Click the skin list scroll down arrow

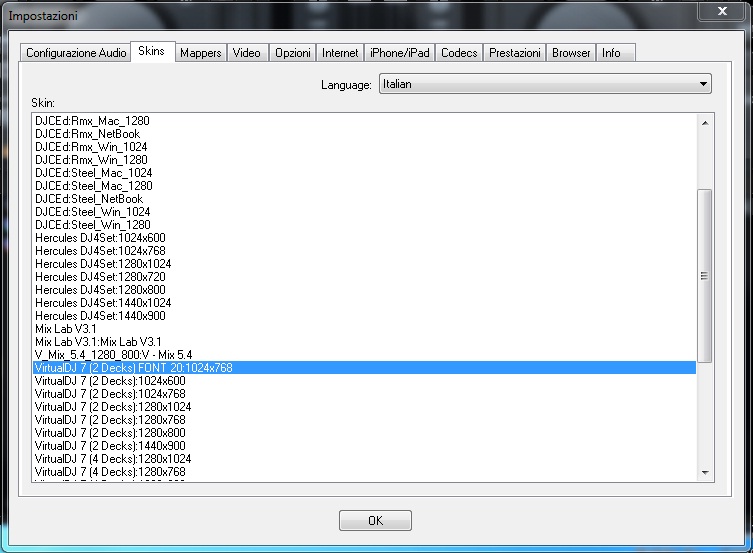(704, 472)
